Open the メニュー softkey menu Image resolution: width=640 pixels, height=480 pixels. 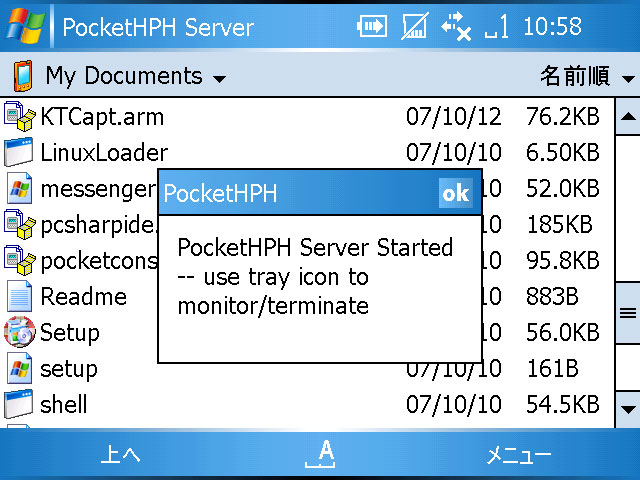pos(519,454)
